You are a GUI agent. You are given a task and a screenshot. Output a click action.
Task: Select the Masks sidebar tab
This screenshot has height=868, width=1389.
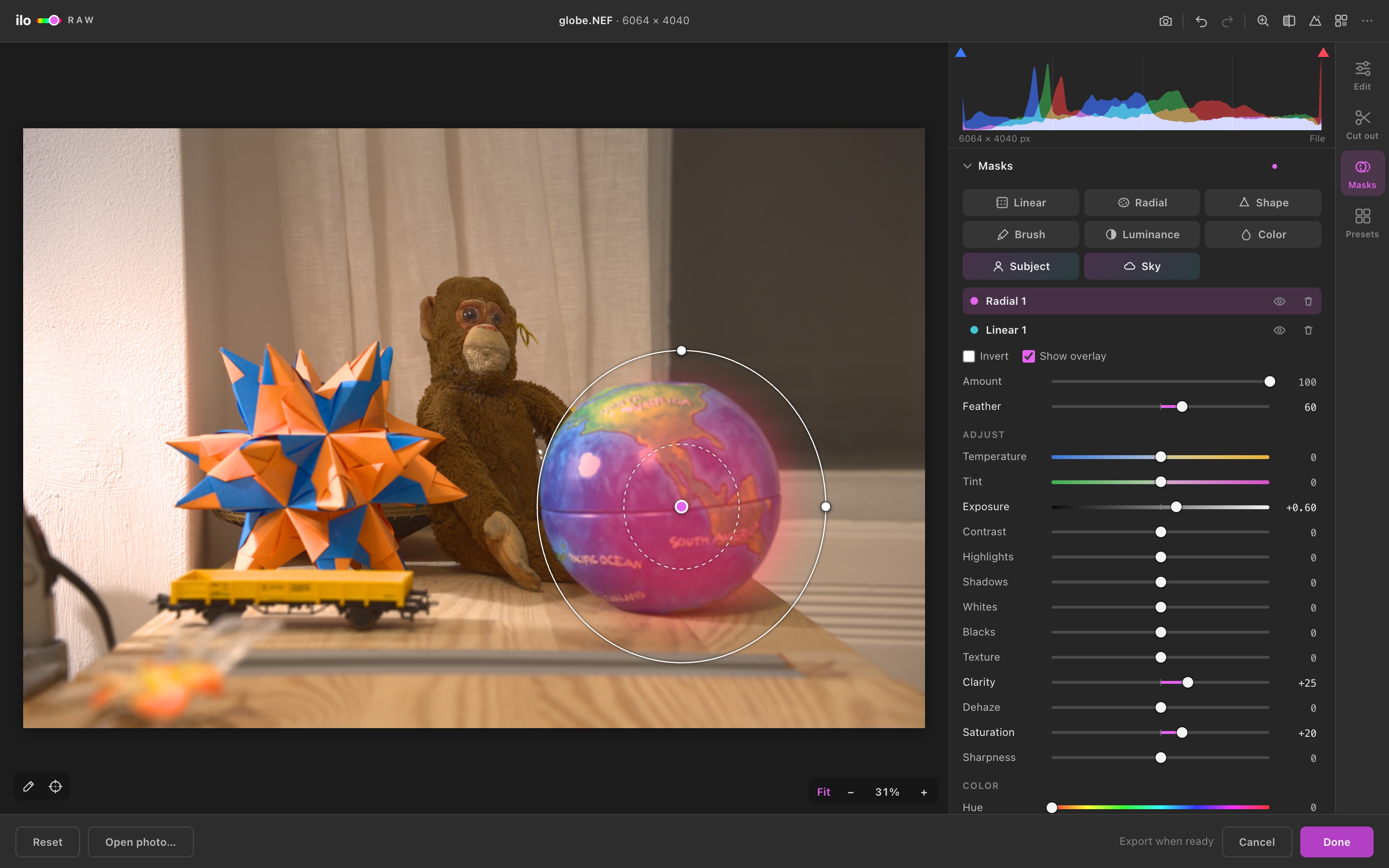pos(1362,174)
